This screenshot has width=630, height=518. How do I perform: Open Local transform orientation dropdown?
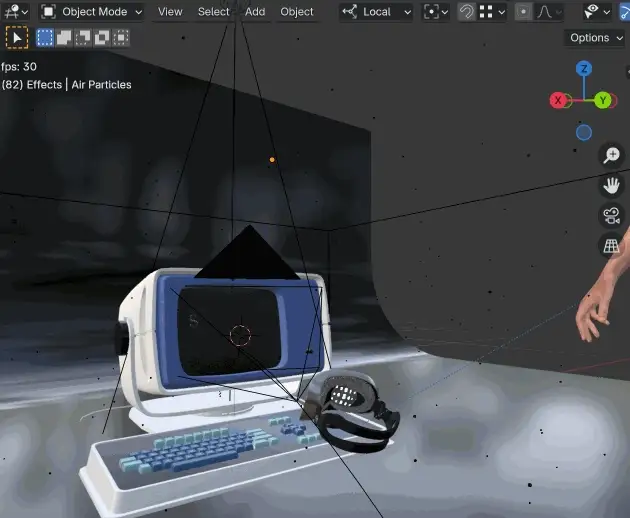click(376, 12)
